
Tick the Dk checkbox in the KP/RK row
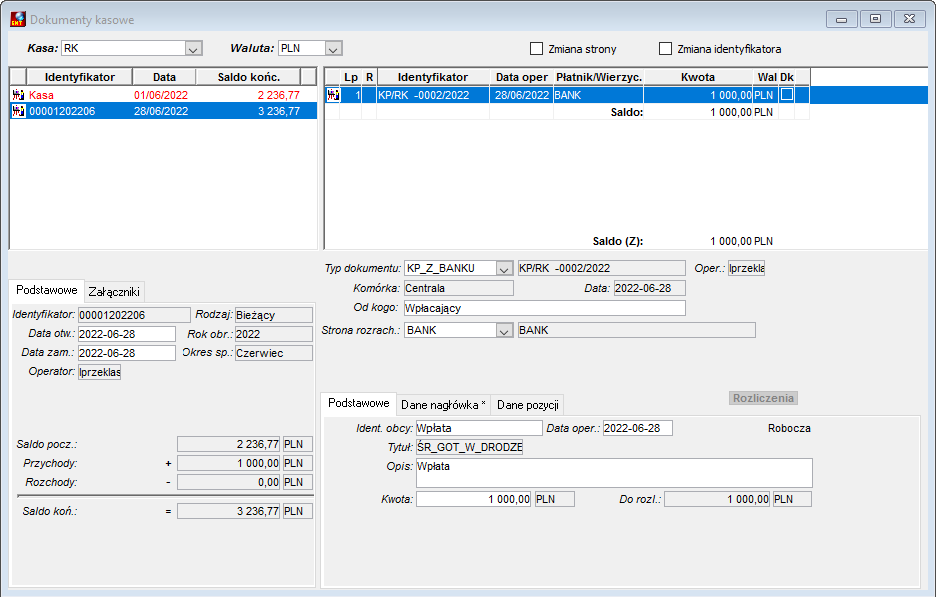787,94
